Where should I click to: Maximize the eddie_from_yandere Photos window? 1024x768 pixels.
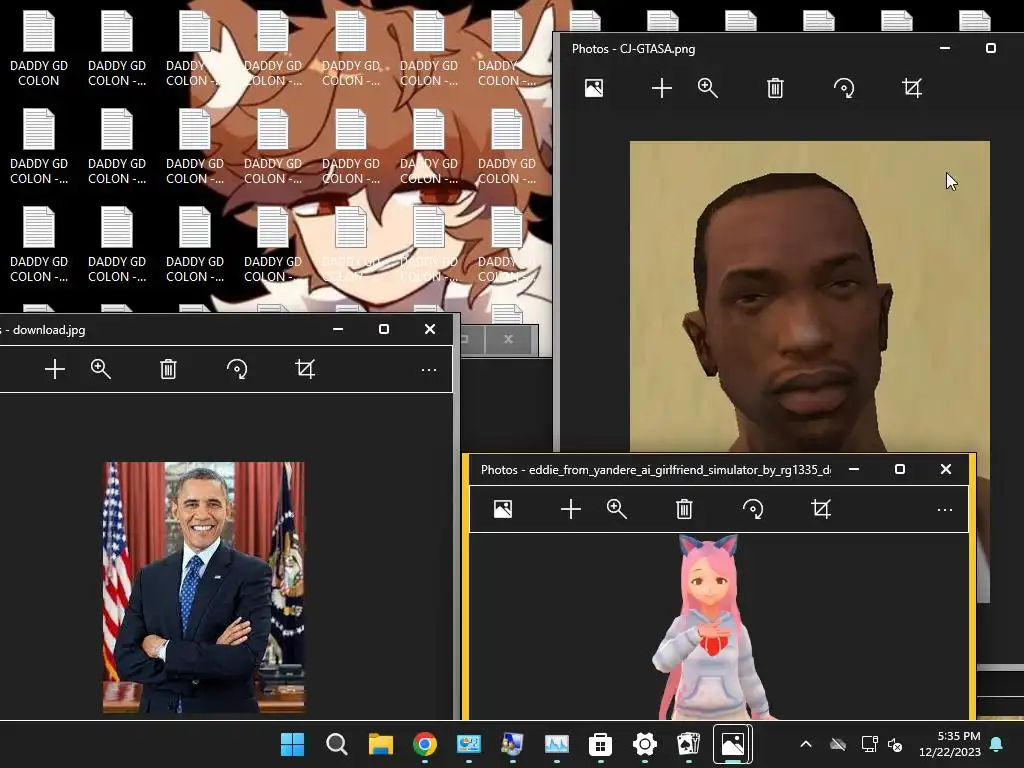[x=900, y=469]
